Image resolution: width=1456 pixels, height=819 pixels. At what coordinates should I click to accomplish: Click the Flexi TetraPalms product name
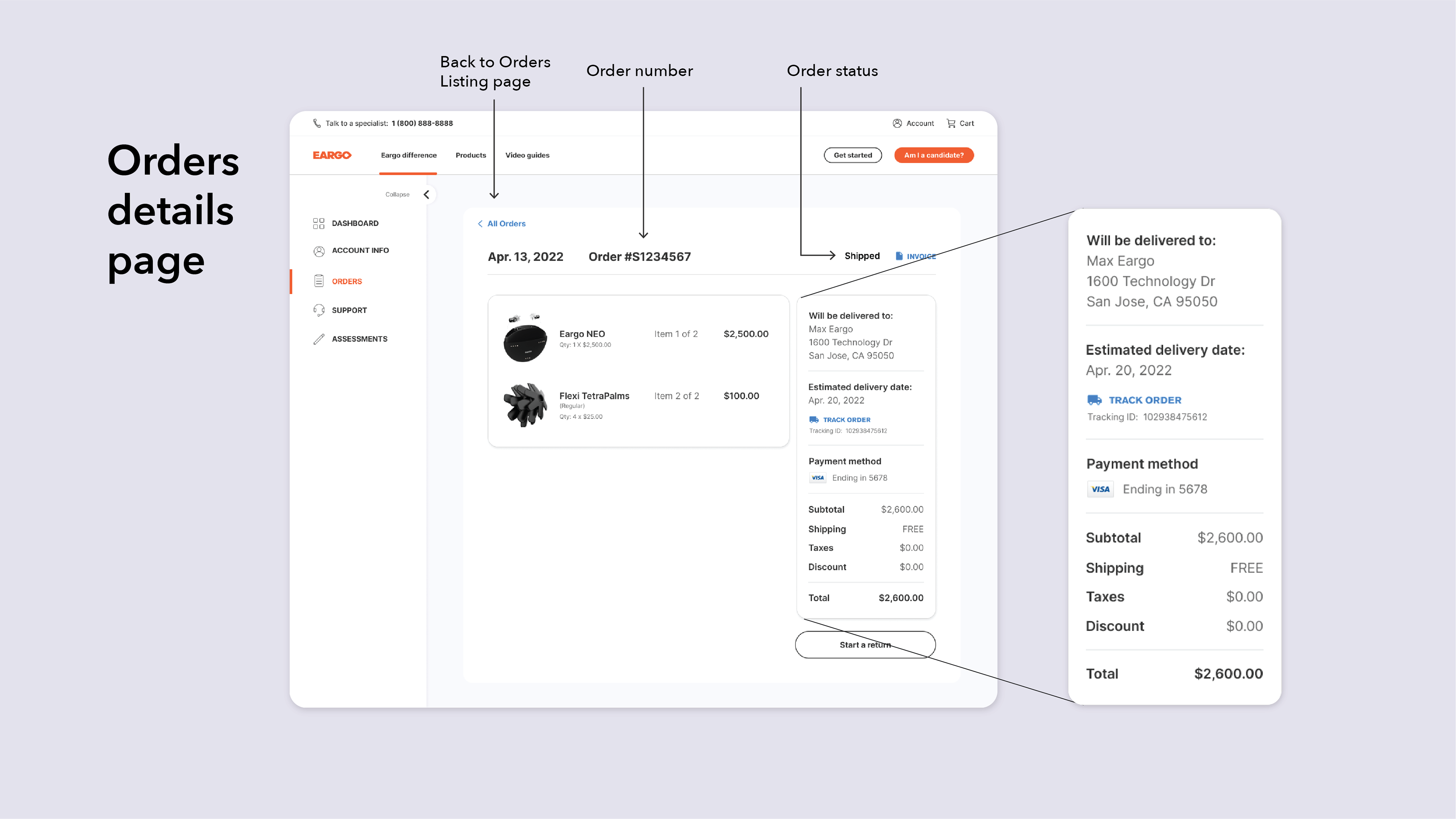click(x=594, y=395)
